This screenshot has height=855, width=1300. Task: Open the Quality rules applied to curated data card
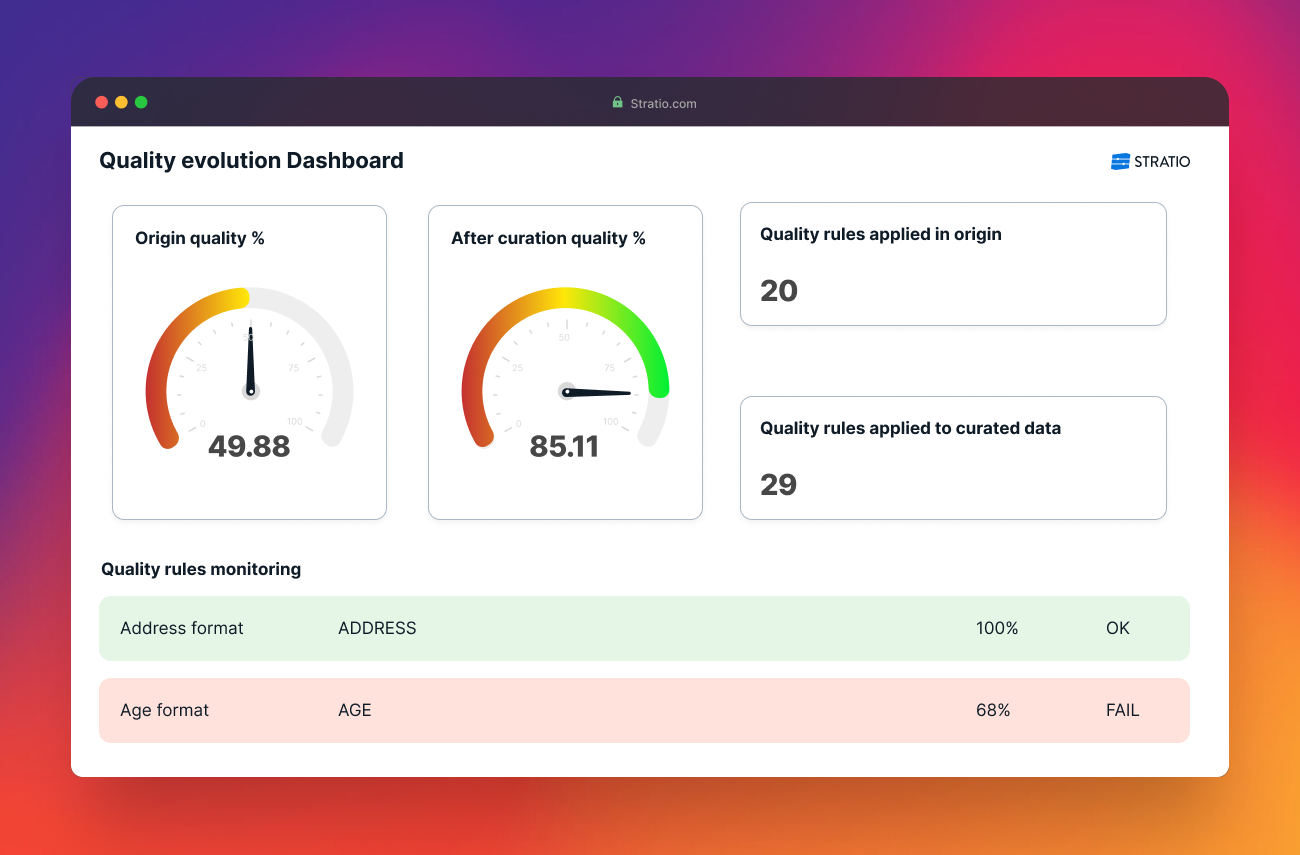[x=952, y=458]
